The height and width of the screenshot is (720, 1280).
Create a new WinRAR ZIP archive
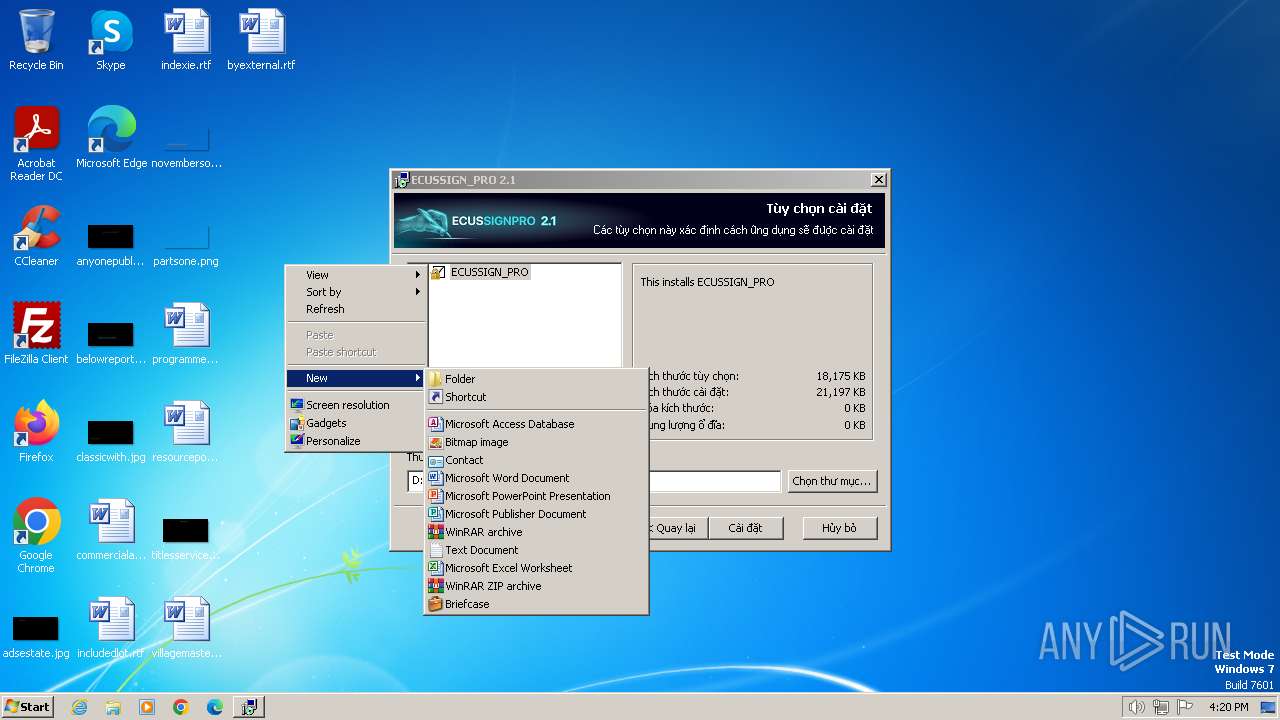click(x=536, y=586)
